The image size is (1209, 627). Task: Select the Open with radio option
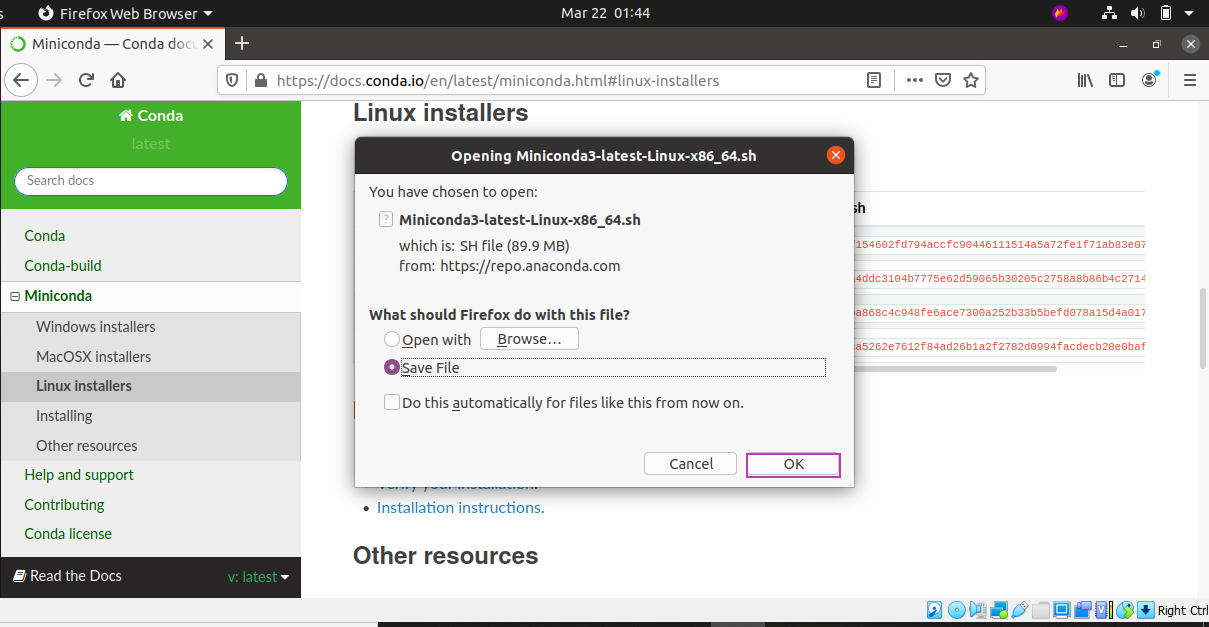392,340
